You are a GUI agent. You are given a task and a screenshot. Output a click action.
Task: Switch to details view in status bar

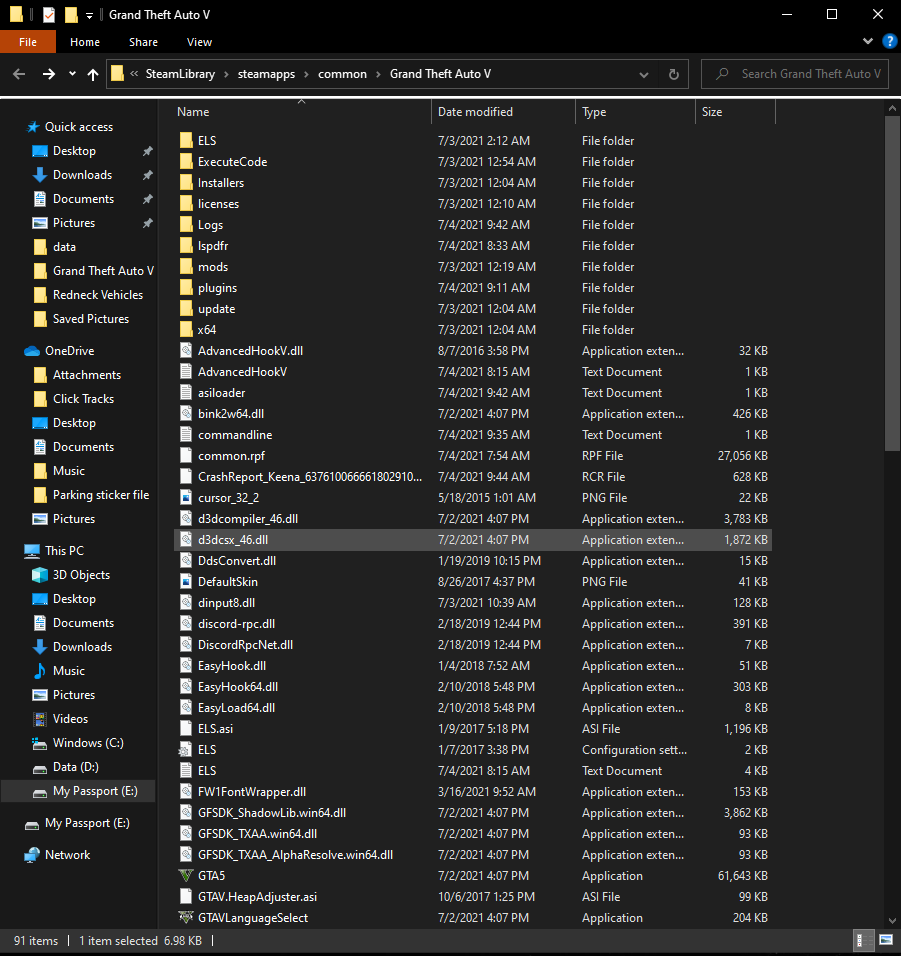point(861,941)
